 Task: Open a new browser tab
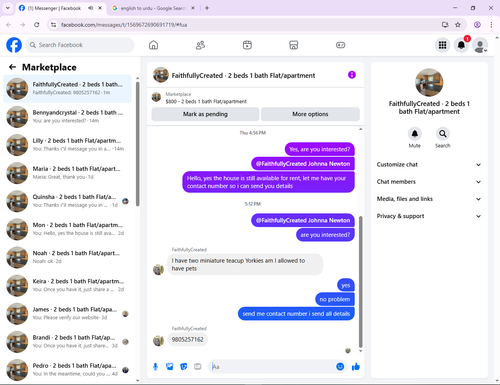pyautogui.click(x=207, y=8)
